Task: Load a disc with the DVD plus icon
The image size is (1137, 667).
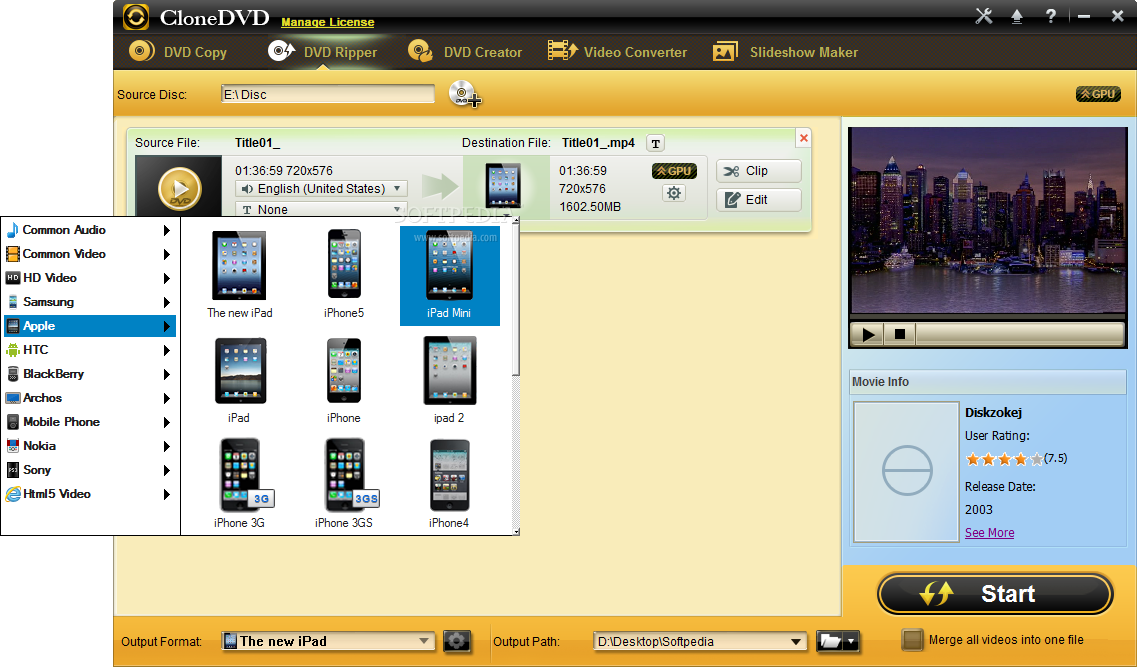Action: [x=465, y=94]
